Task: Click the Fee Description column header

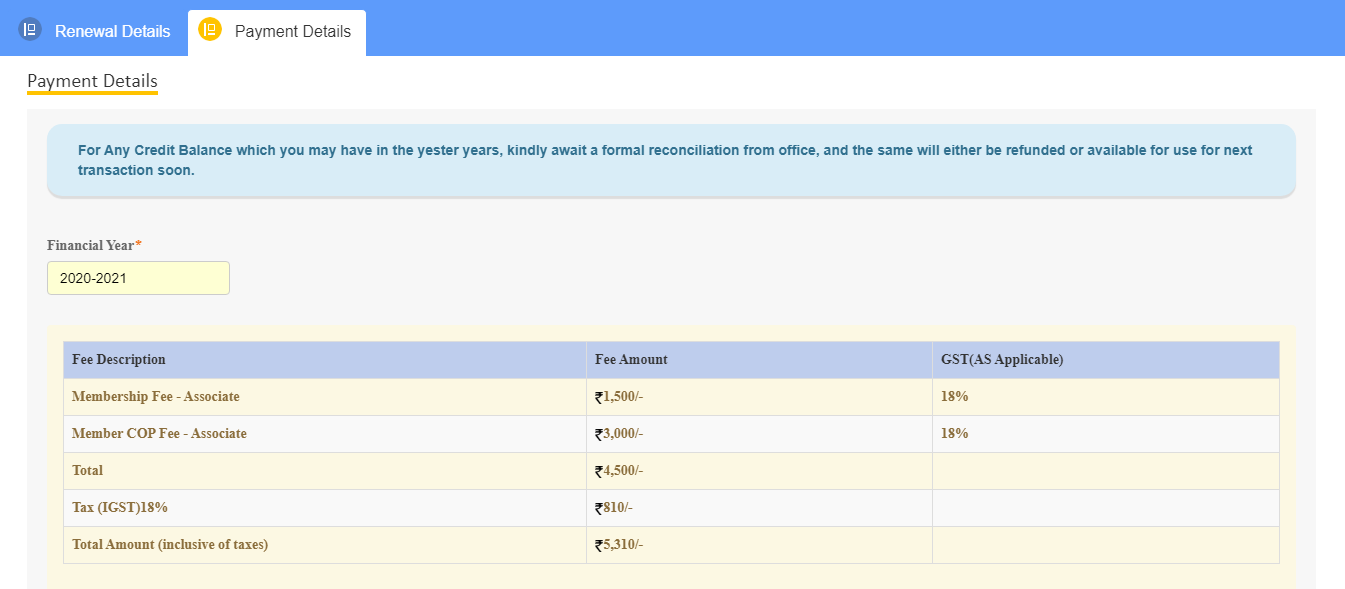Action: [119, 360]
